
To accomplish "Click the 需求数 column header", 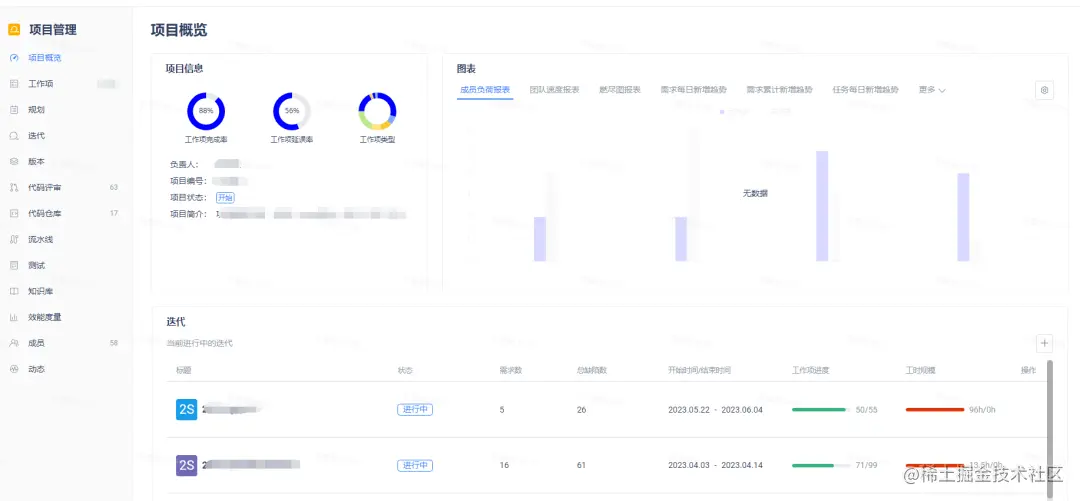I will tap(511, 371).
